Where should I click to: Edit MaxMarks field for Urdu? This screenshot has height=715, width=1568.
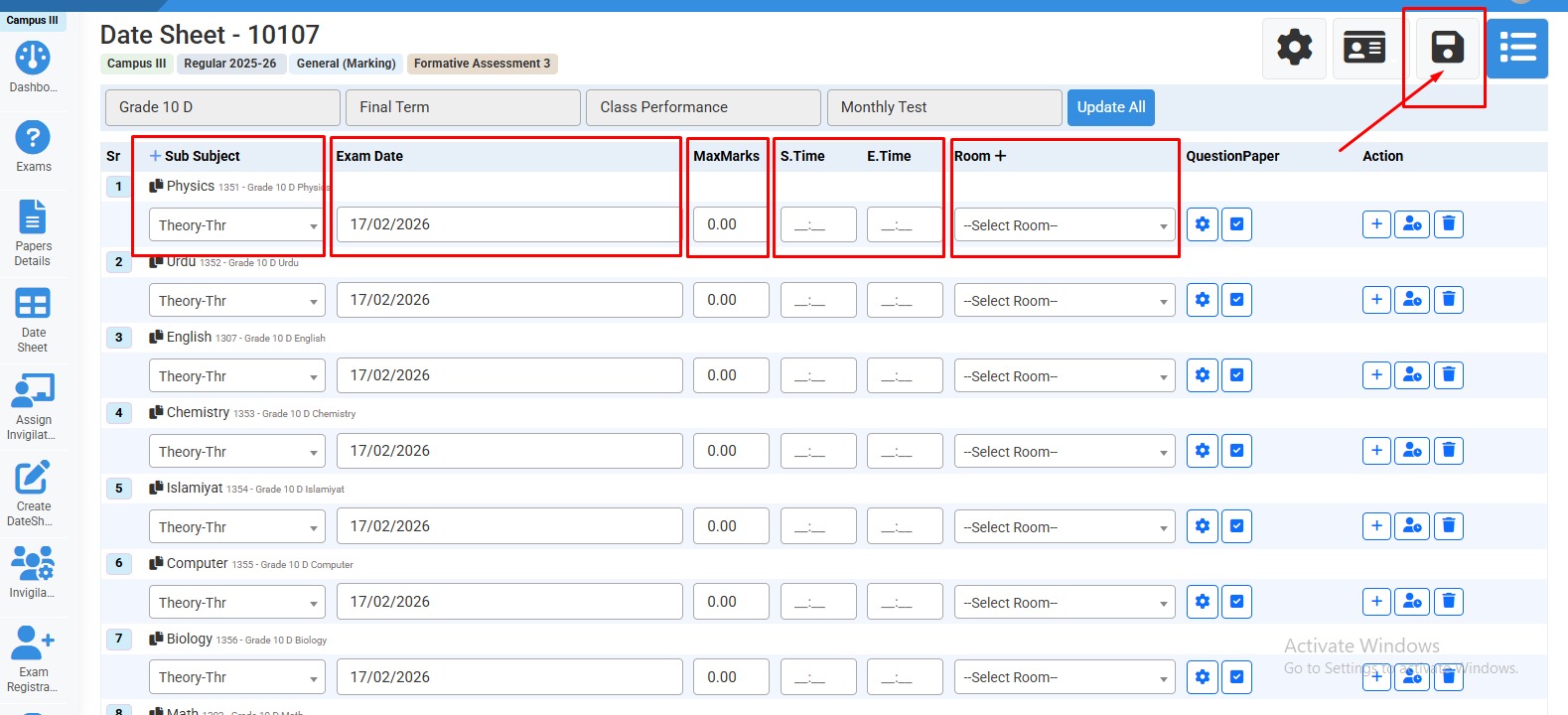731,300
